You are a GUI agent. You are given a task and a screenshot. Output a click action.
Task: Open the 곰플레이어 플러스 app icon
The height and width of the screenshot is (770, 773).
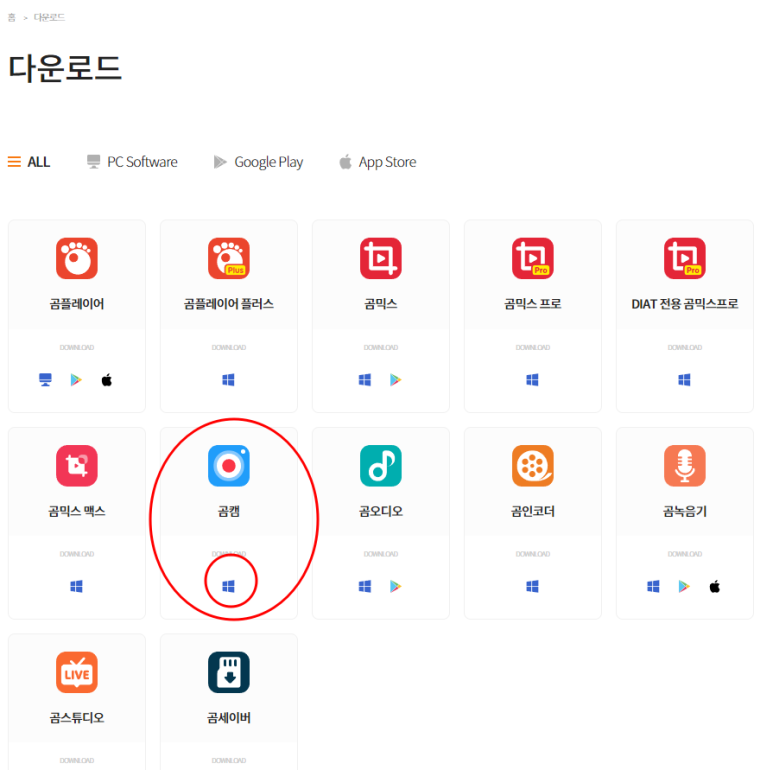pos(229,258)
